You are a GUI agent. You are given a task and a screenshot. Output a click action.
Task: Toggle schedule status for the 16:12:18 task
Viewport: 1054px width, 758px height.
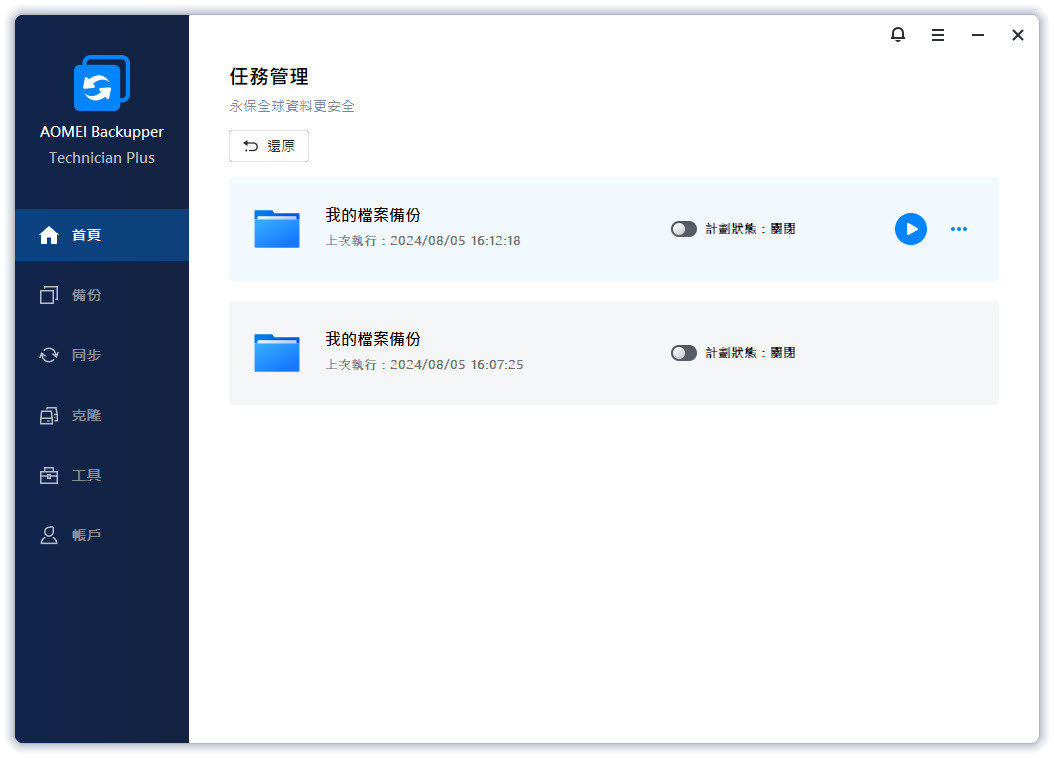pyautogui.click(x=684, y=229)
